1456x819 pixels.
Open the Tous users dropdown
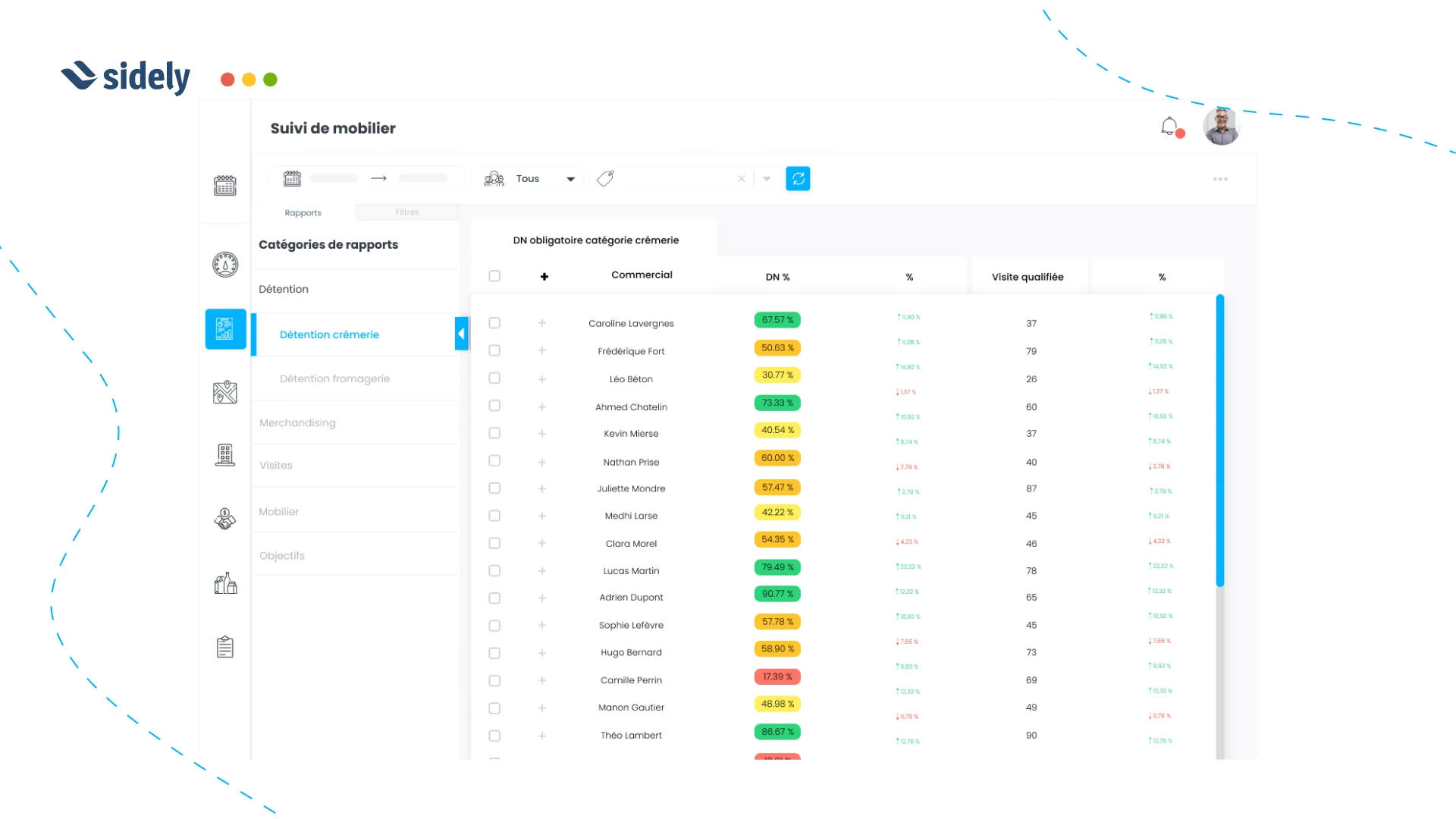click(531, 179)
